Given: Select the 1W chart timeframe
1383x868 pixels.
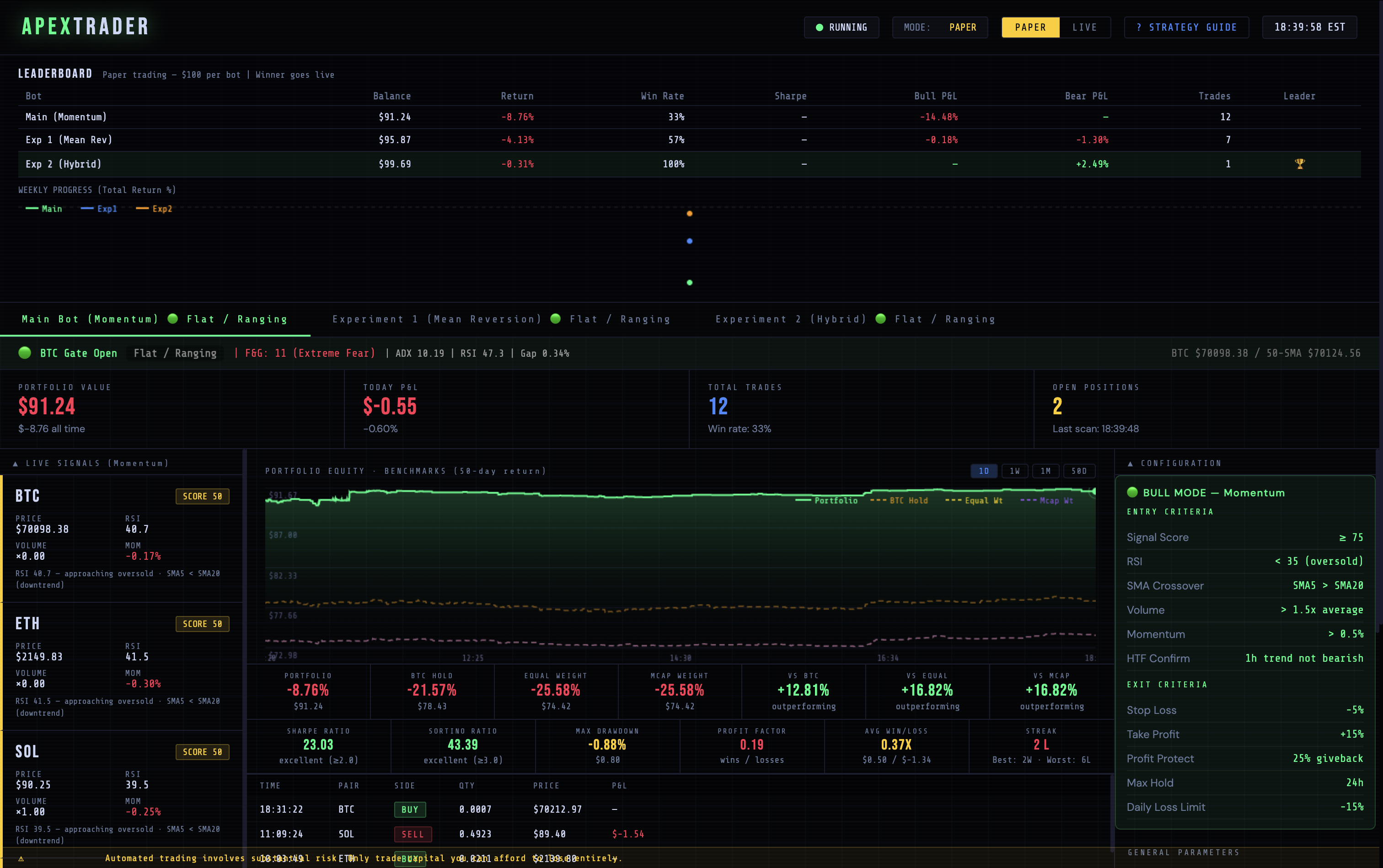Looking at the screenshot, I should pyautogui.click(x=1014, y=471).
